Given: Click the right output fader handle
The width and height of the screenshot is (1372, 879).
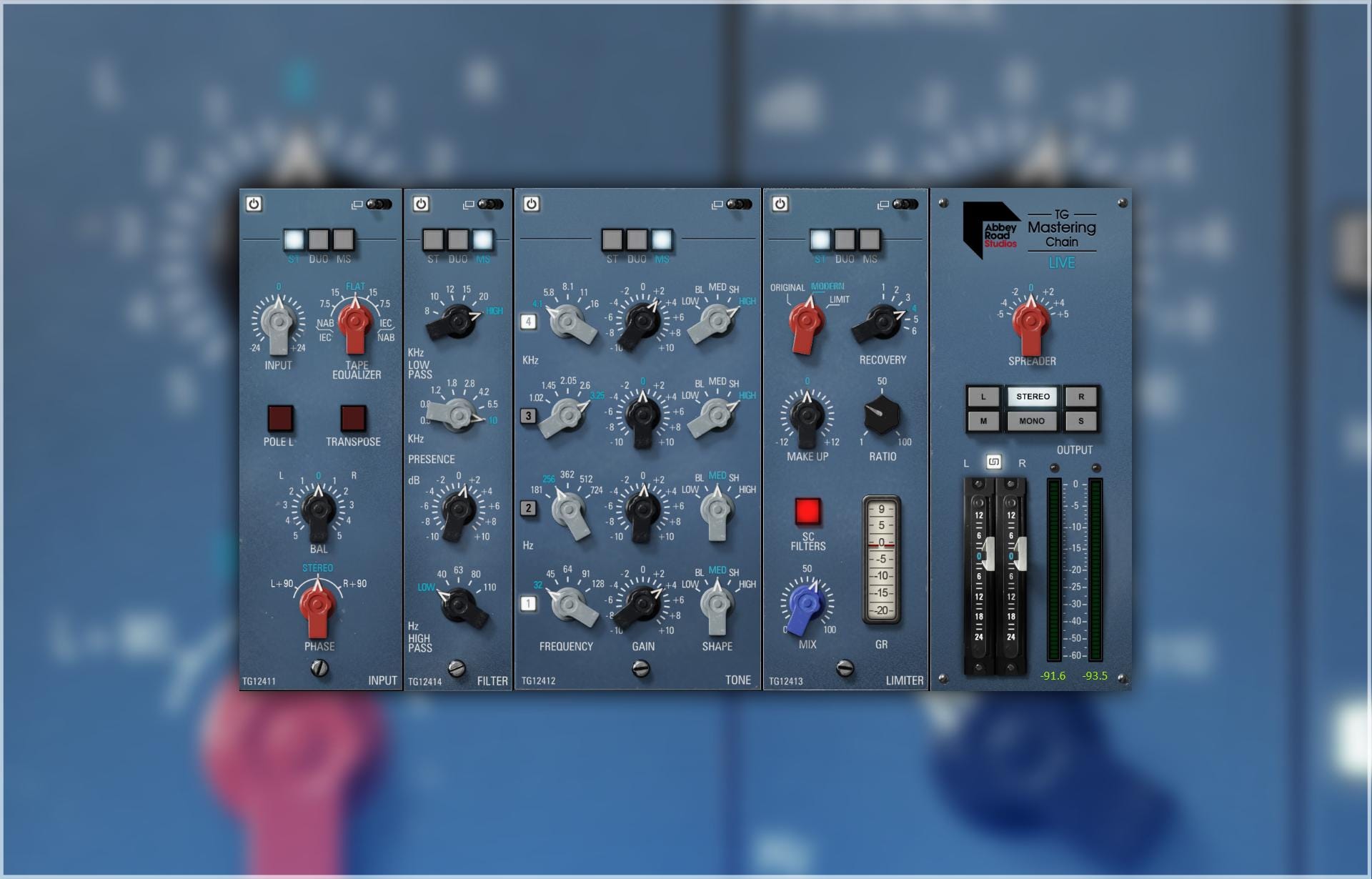Looking at the screenshot, I should [x=1020, y=555].
